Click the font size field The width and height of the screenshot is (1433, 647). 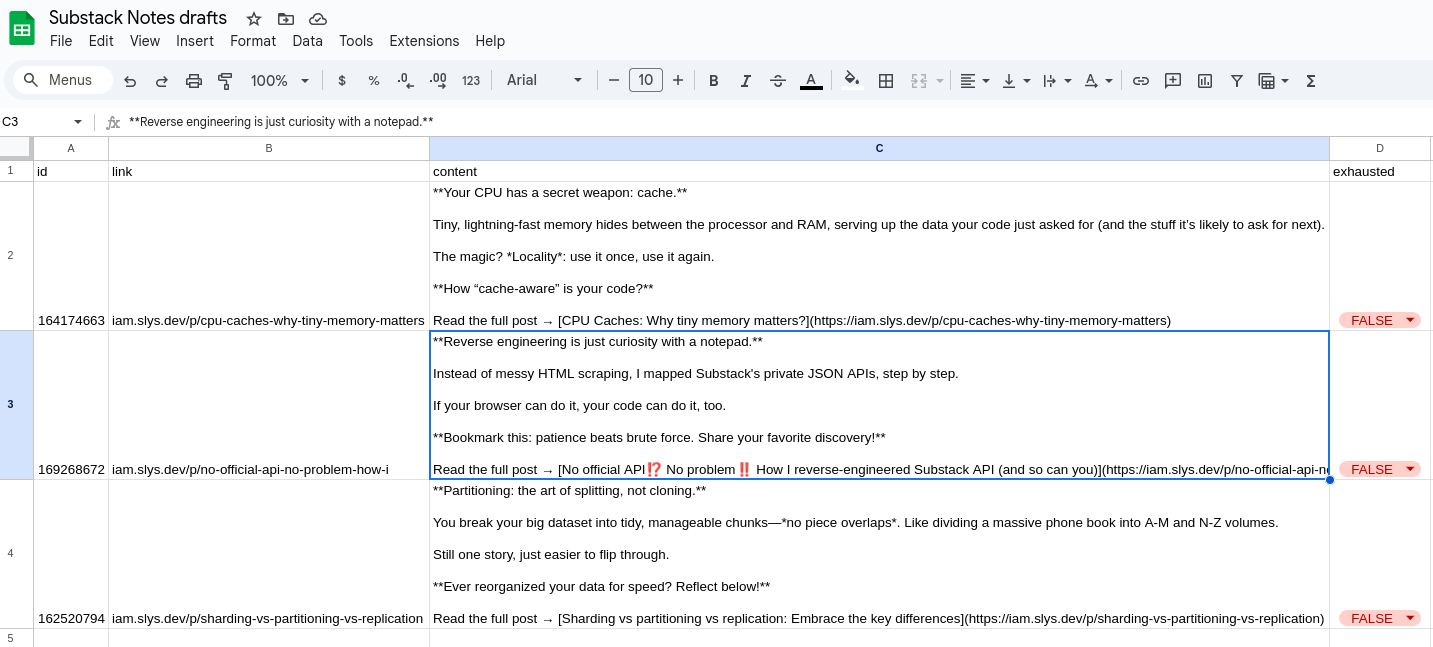pos(646,80)
